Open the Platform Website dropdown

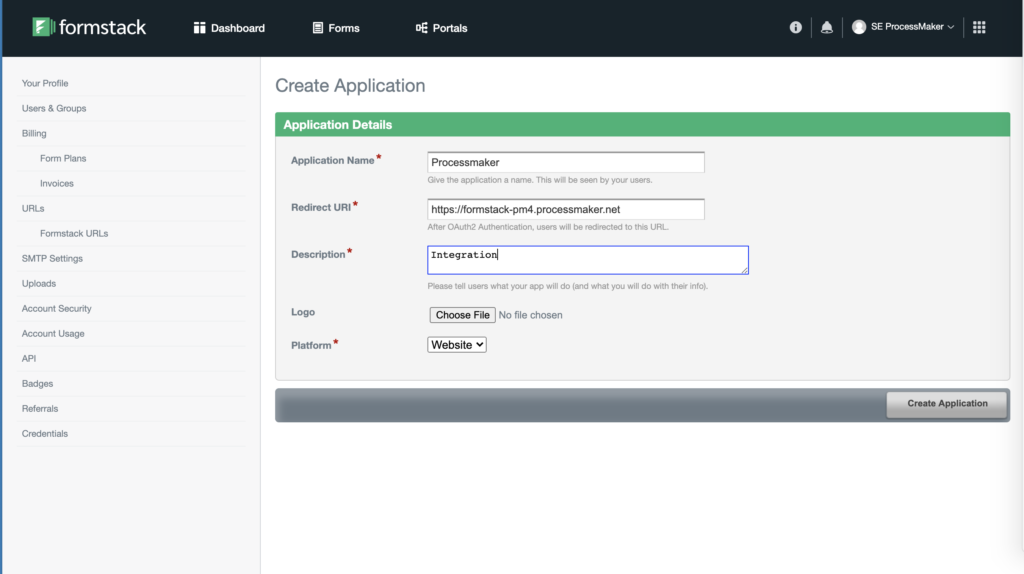click(x=456, y=345)
